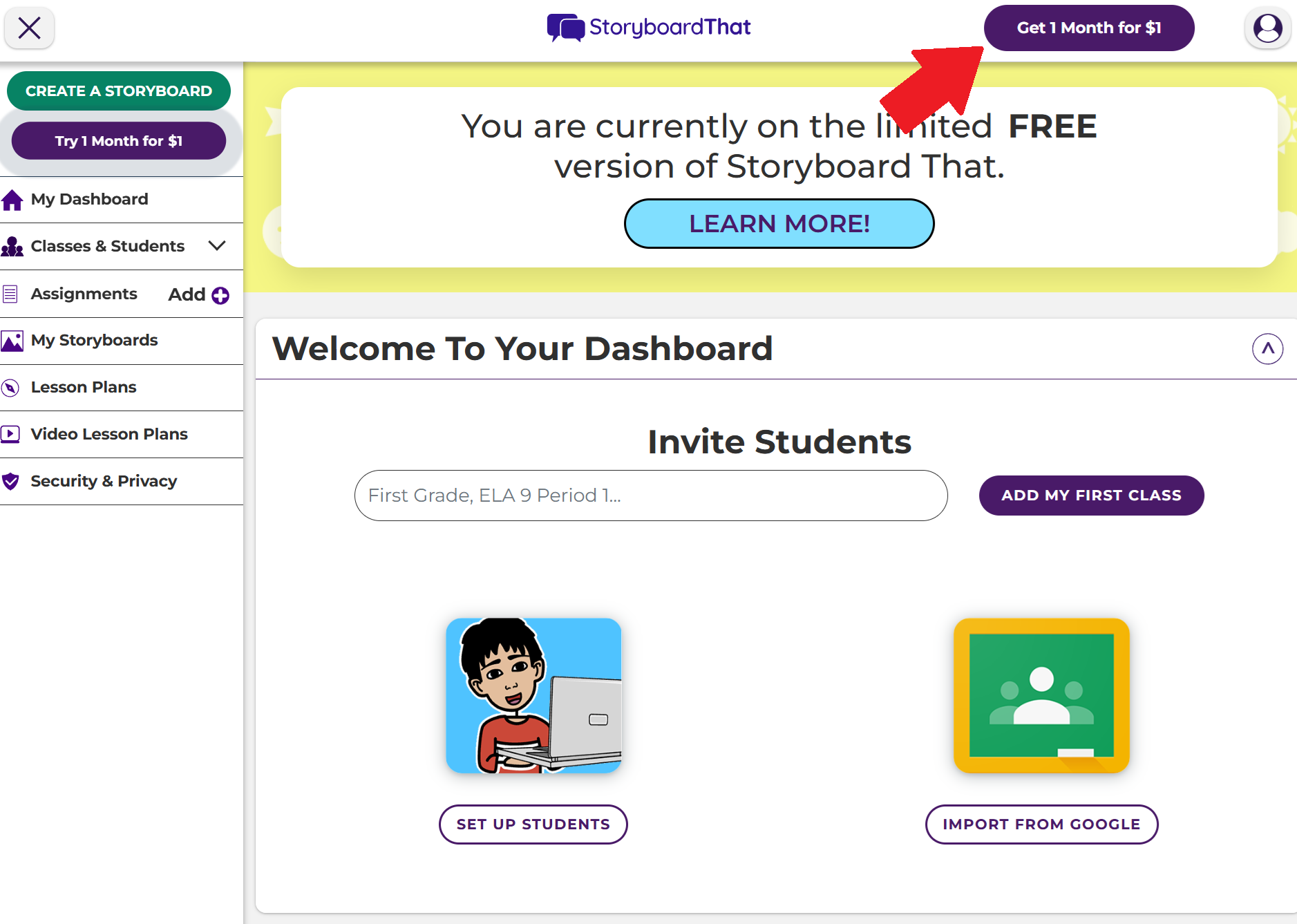Click Create a Storyboard button
The height and width of the screenshot is (924, 1297).
tap(119, 91)
